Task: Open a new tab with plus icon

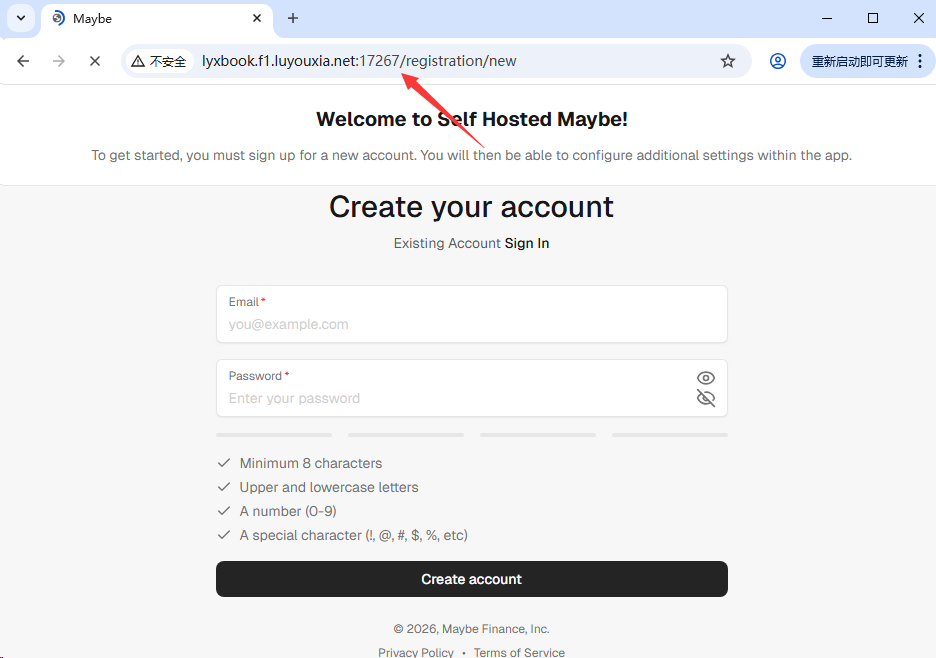Action: [x=293, y=18]
